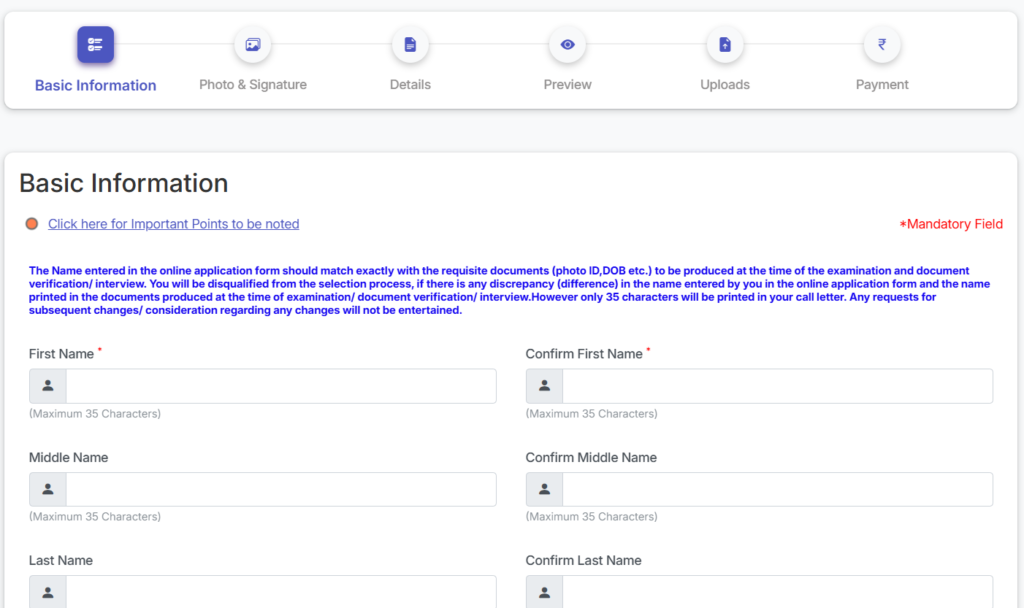Go to the Uploads step icon
Viewport: 1024px width, 608px height.
tap(725, 45)
